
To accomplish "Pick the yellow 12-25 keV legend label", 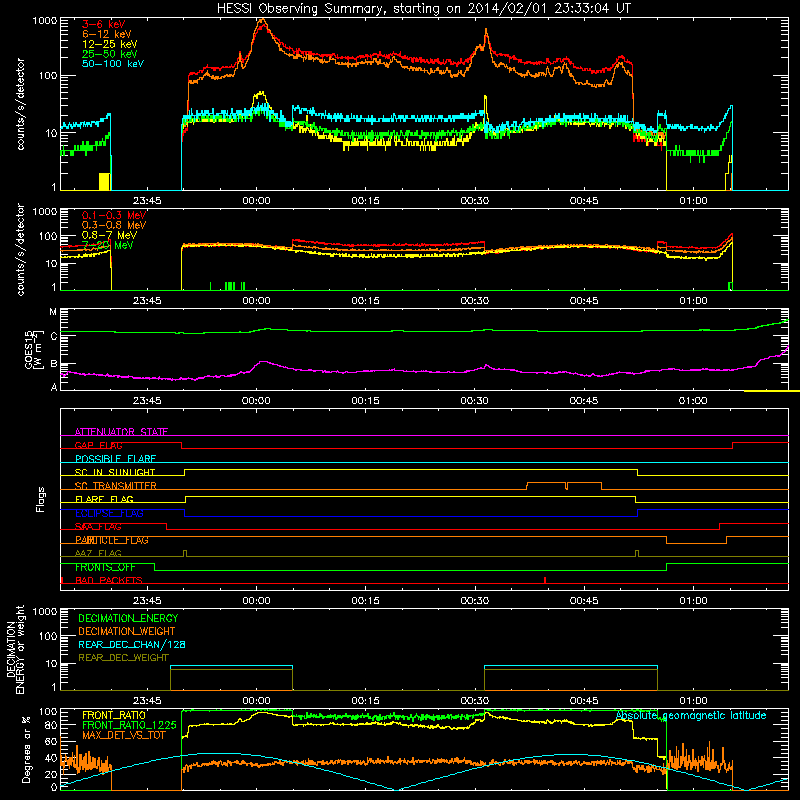I will [x=110, y=44].
